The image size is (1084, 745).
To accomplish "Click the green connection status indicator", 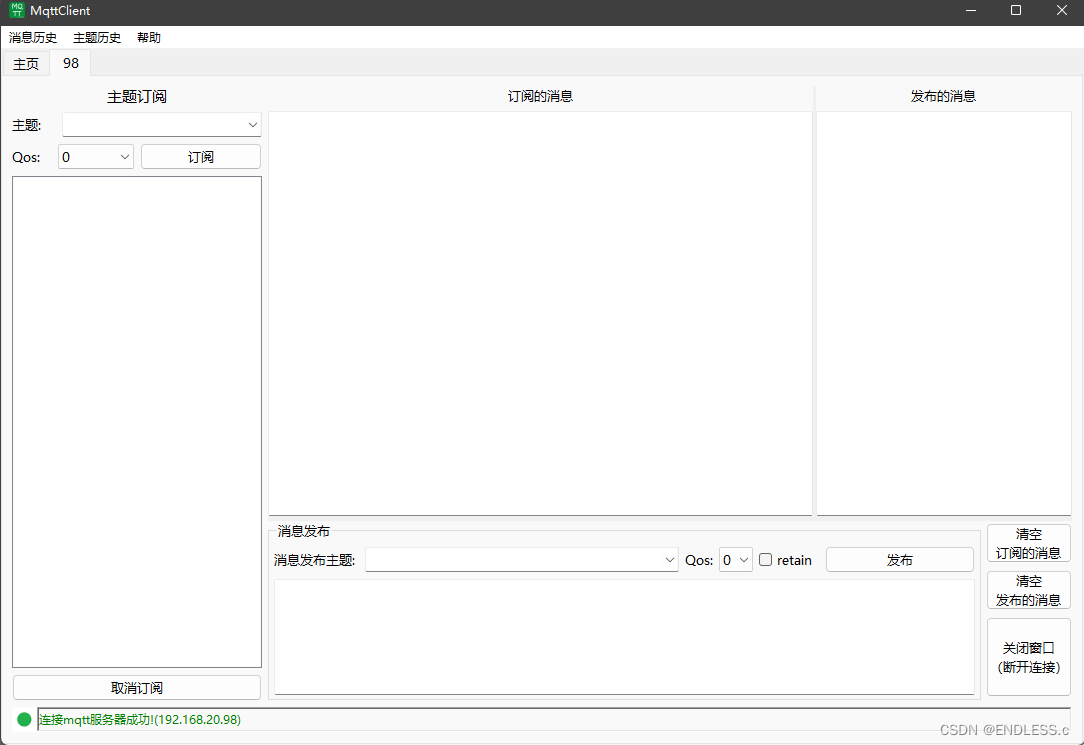I will (x=21, y=718).
